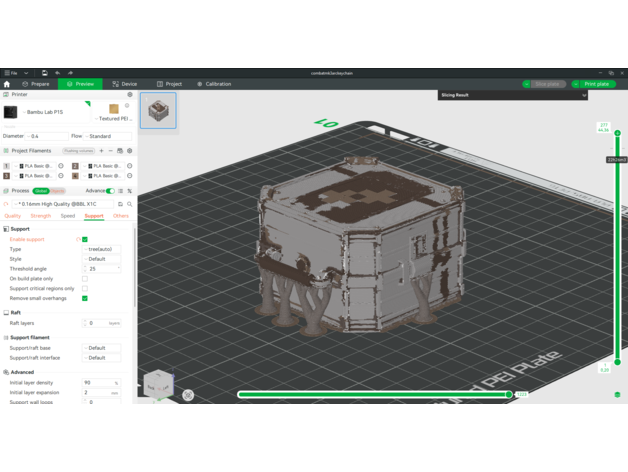Image resolution: width=628 pixels, height=472 pixels.
Task: Click the green layer view icon bottom right
Action: coord(617,395)
